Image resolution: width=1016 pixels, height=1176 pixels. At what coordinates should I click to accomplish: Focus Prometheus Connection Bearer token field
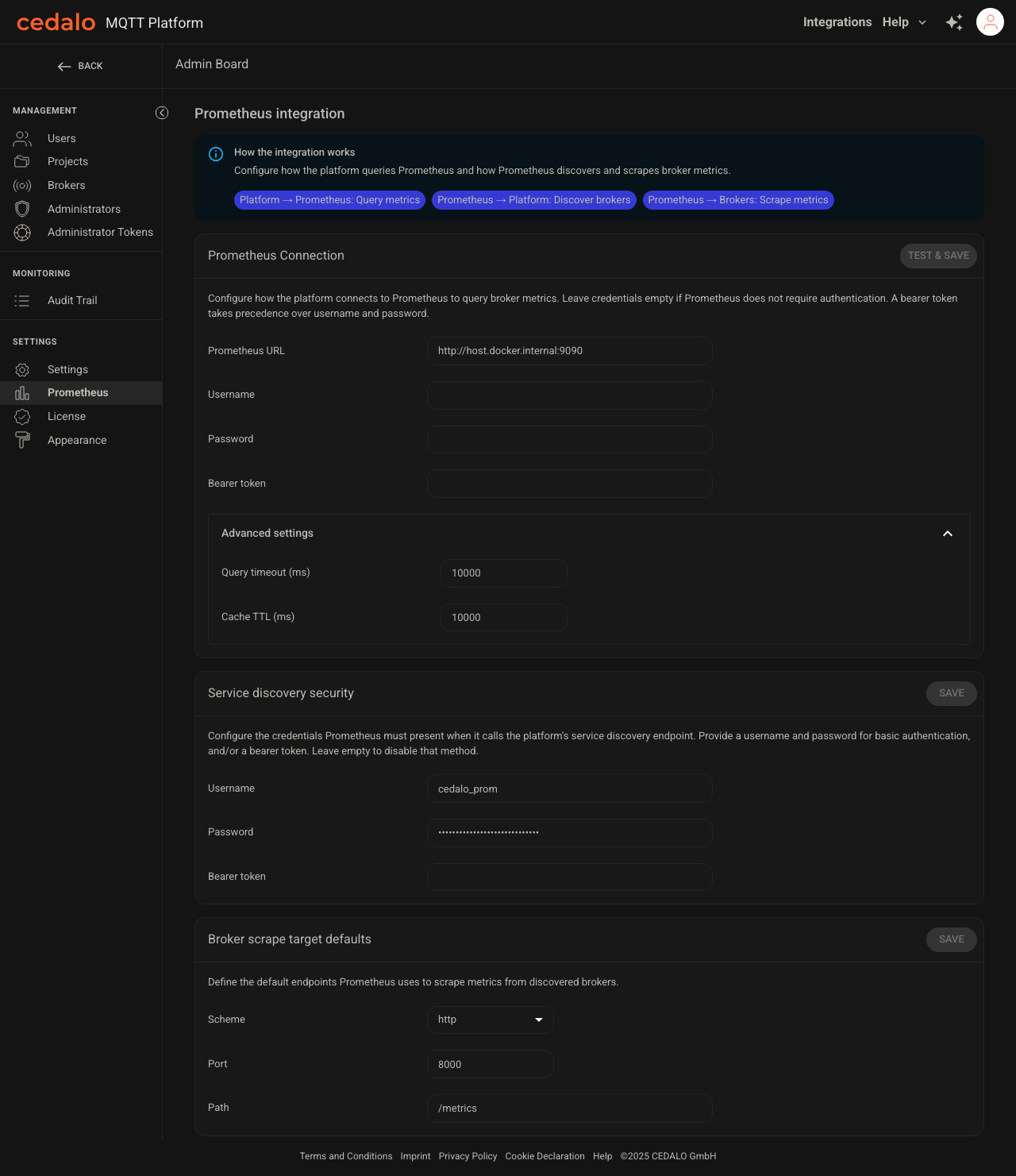(570, 484)
